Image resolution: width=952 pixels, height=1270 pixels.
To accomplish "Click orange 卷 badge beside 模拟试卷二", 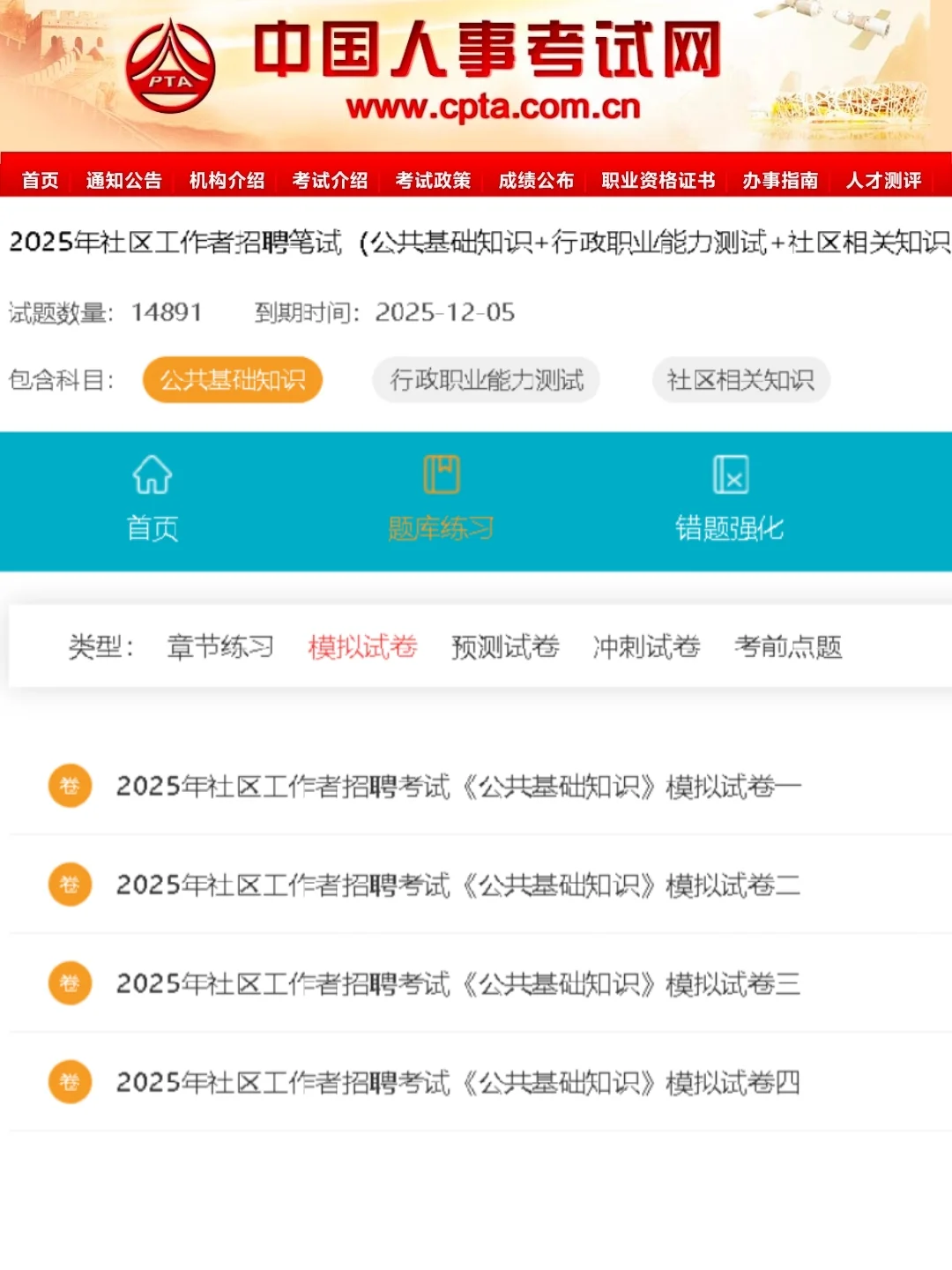I will pos(70,884).
